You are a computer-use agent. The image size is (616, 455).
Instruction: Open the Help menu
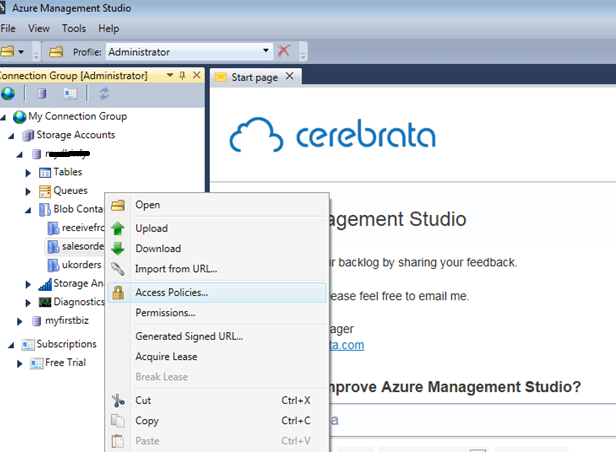pos(108,28)
